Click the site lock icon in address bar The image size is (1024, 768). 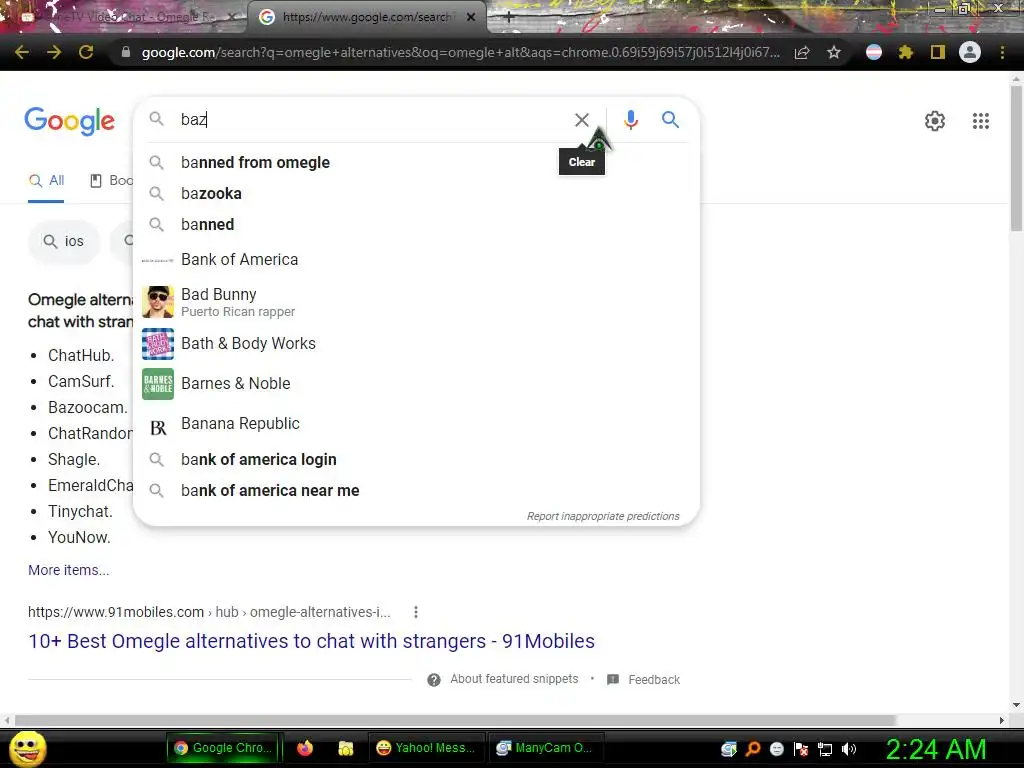tap(125, 52)
